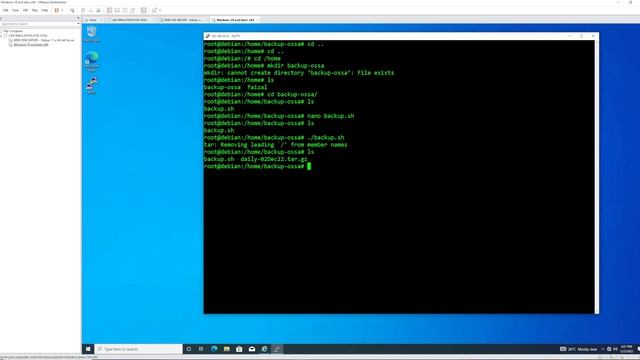The height and width of the screenshot is (360, 640).
Task: Click the Microsoft Edge desktop icon
Action: [x=91, y=61]
